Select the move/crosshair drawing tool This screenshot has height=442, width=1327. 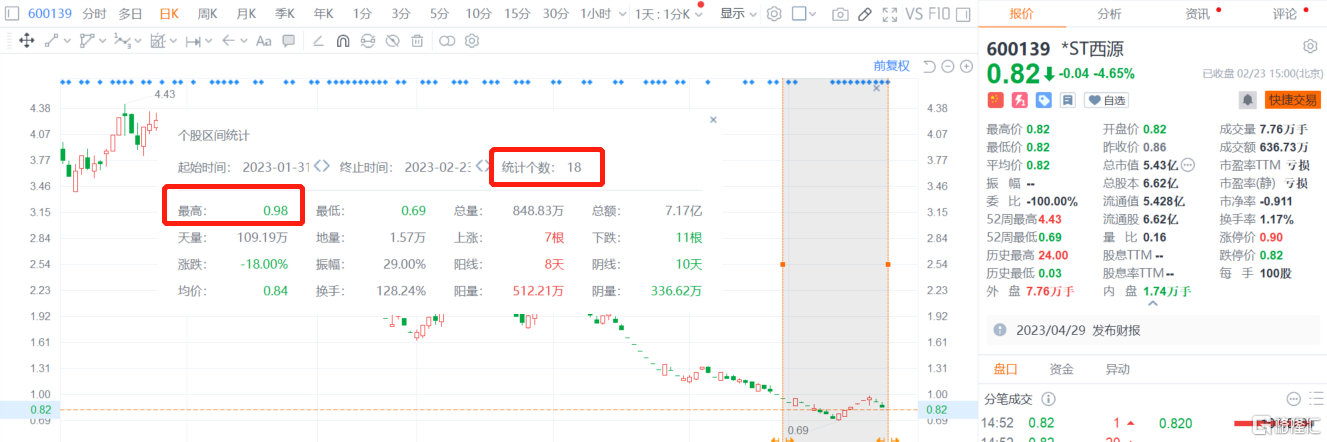[x=26, y=41]
